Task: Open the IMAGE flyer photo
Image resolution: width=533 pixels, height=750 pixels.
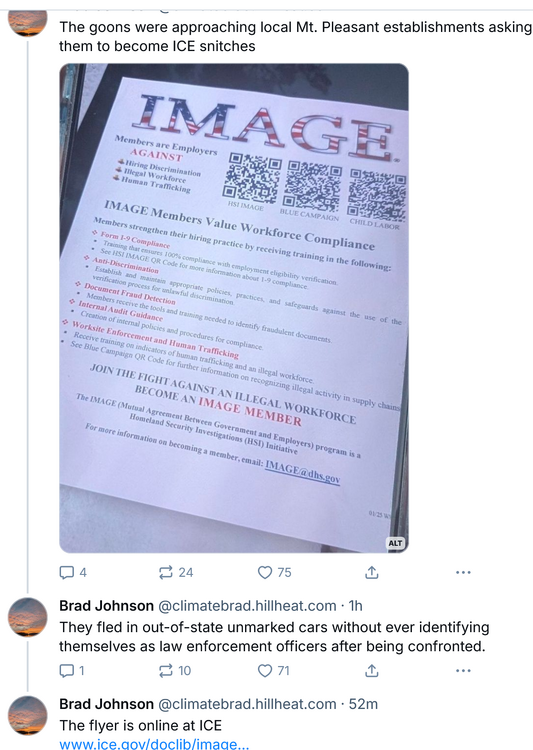Action: (234, 308)
